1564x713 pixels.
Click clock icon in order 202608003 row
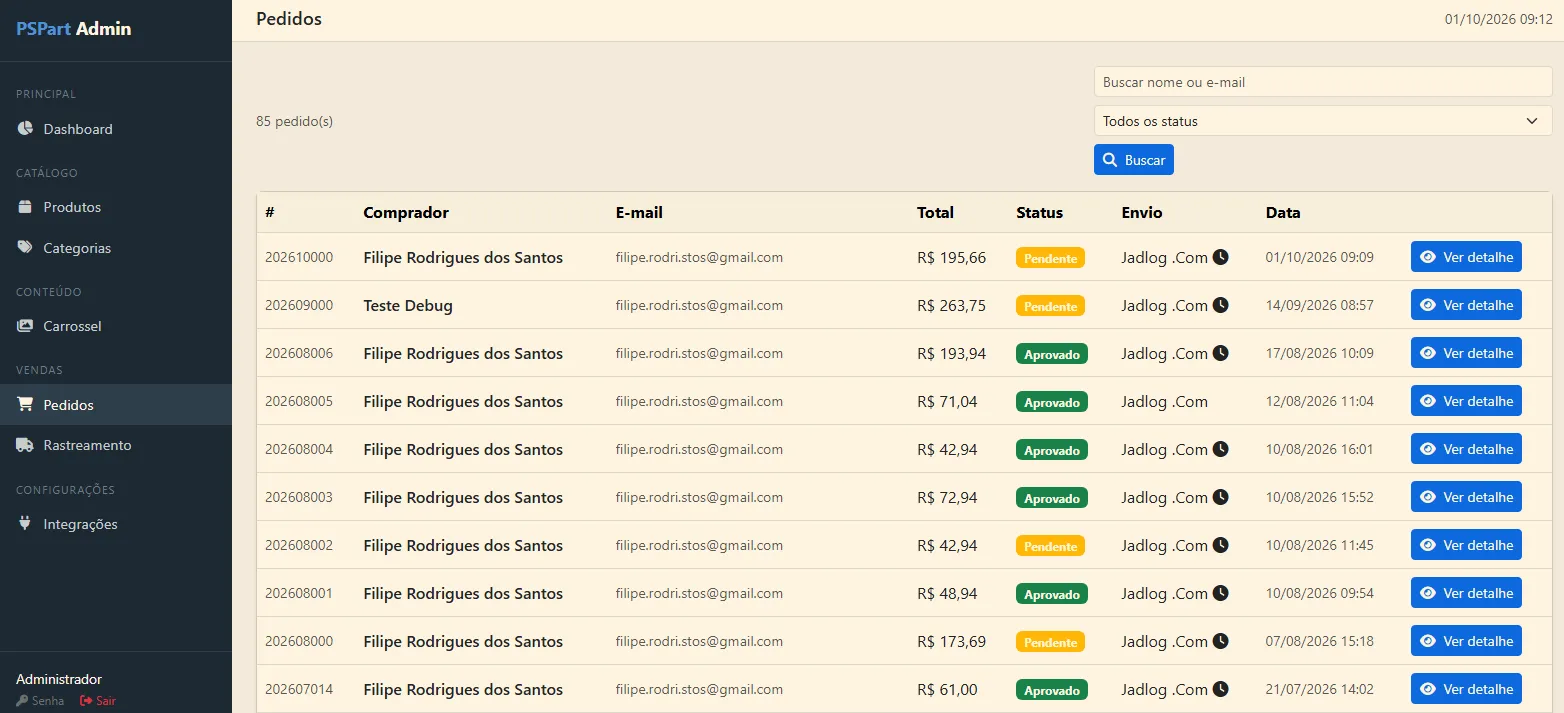[1220, 497]
